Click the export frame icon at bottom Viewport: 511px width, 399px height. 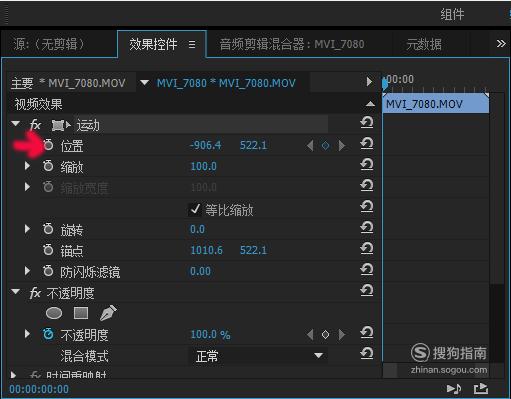pos(481,389)
